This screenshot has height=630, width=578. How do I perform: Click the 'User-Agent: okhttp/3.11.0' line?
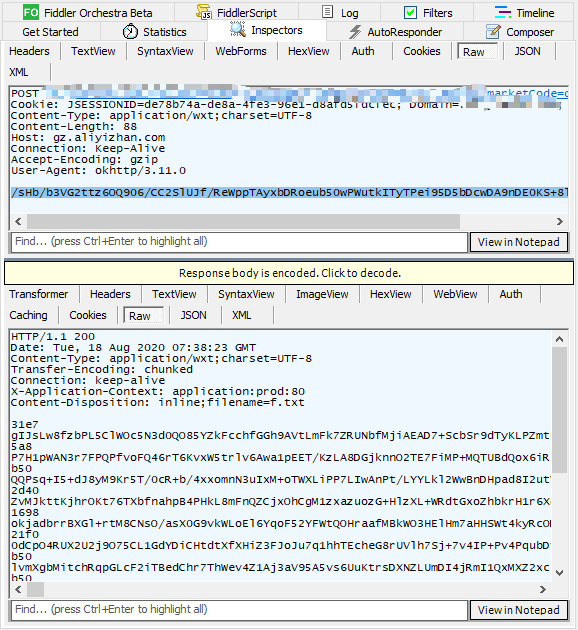coord(98,170)
